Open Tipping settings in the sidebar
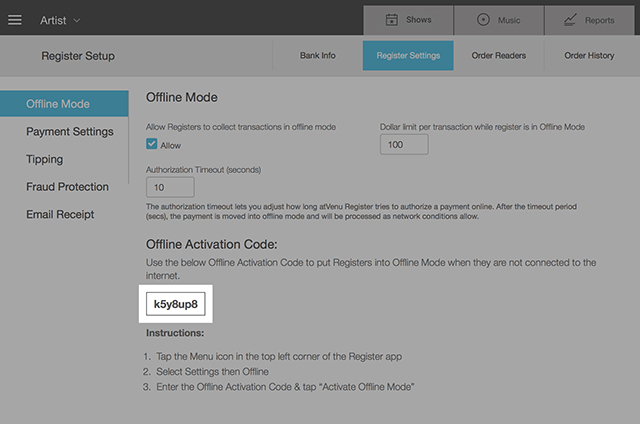 tap(45, 159)
